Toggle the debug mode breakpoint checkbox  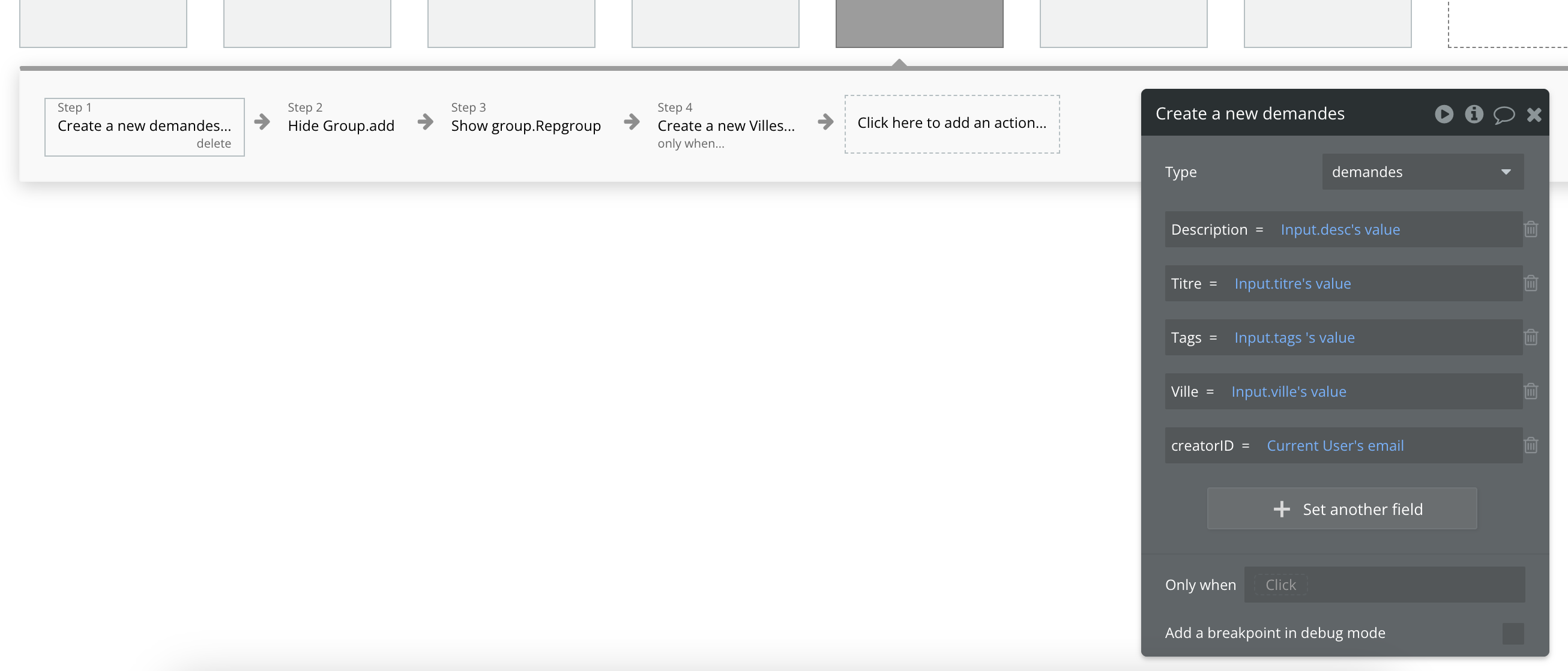tap(1513, 633)
